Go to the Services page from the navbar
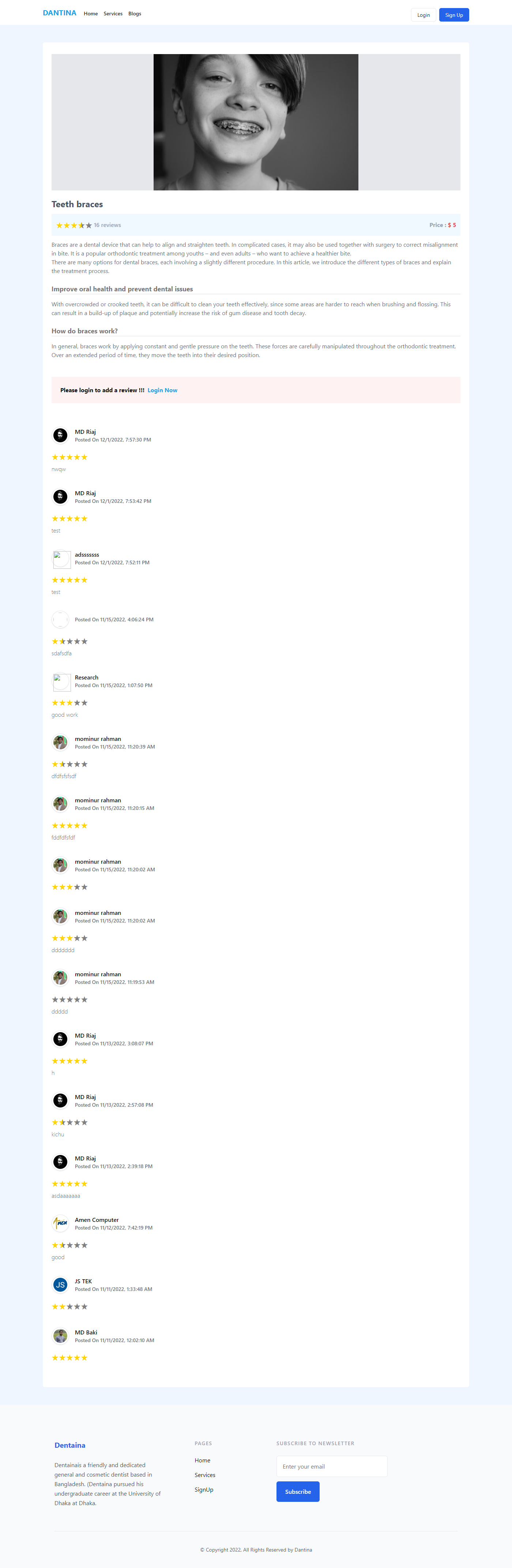Viewport: 512px width, 1568px height. 113,14
